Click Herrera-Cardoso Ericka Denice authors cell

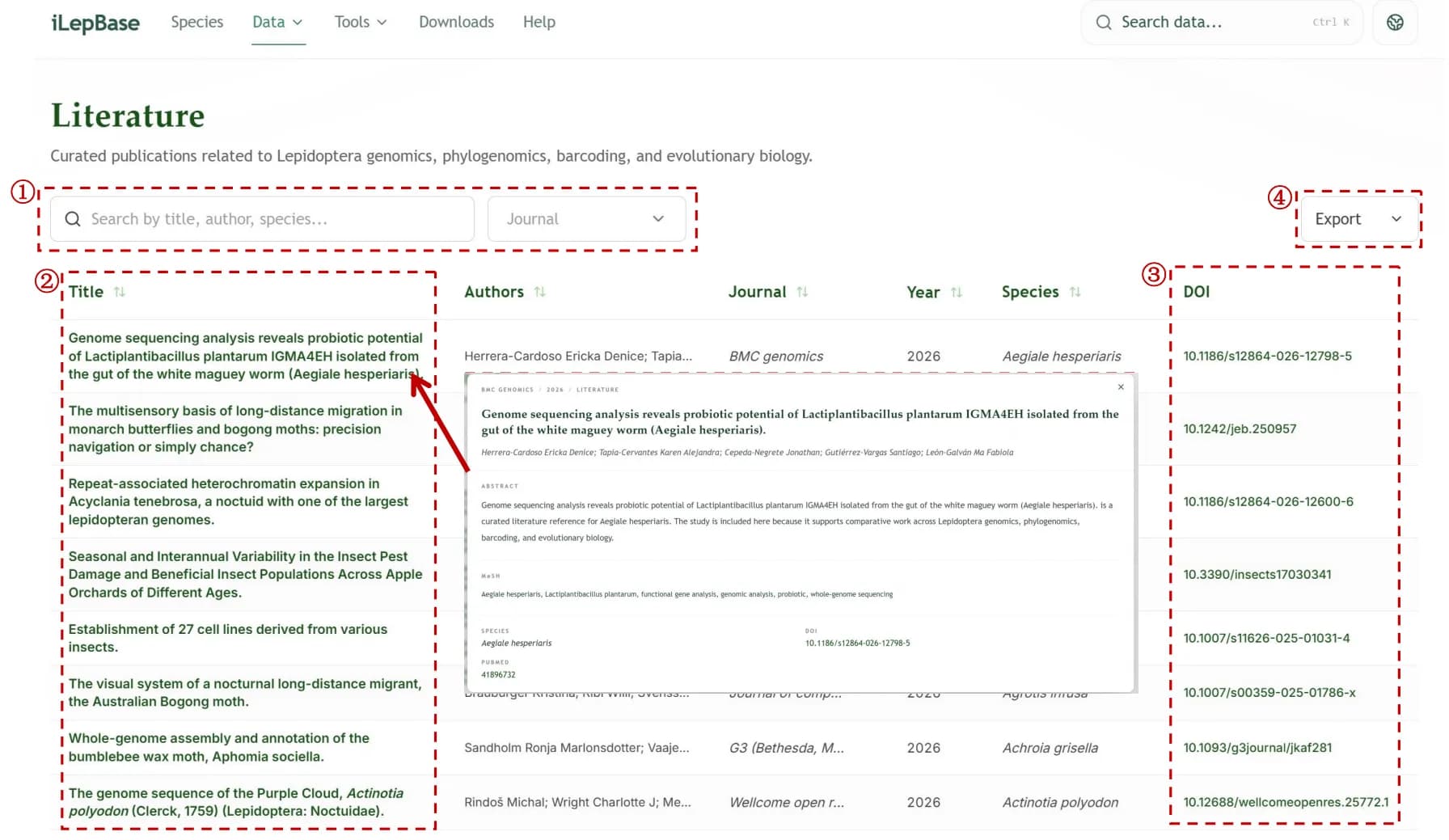[x=577, y=357]
